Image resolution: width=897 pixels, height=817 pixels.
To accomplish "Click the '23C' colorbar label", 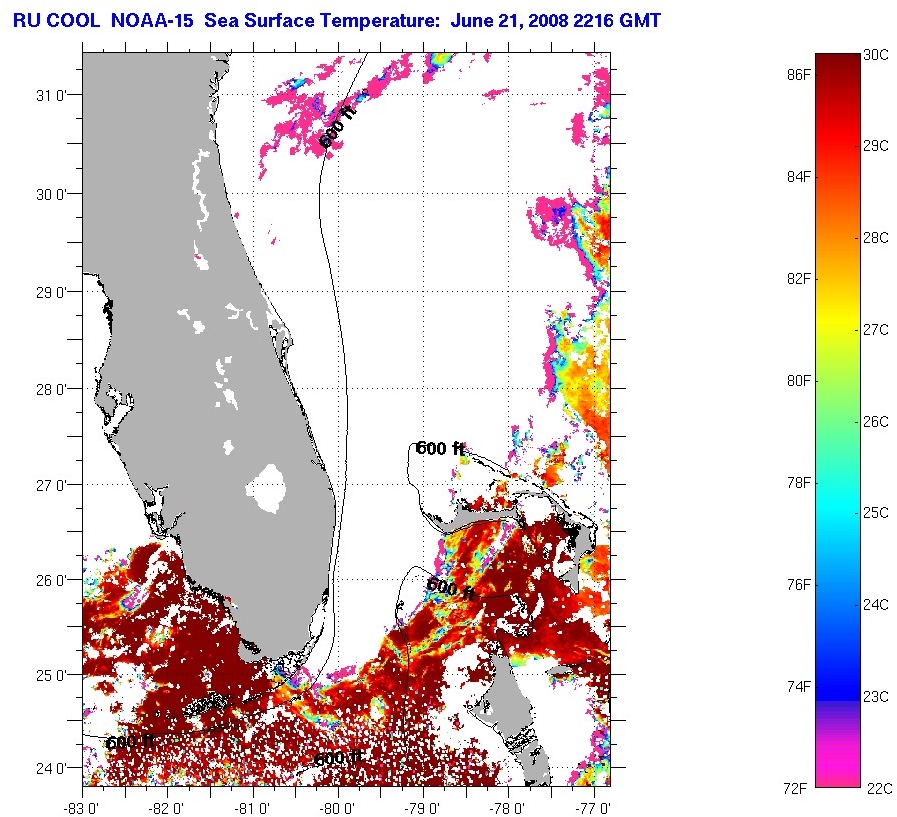I will (x=876, y=697).
